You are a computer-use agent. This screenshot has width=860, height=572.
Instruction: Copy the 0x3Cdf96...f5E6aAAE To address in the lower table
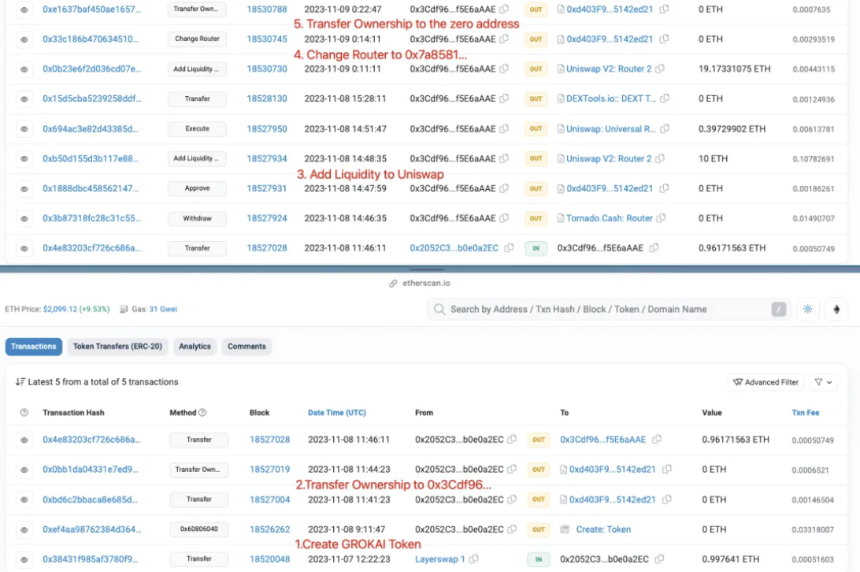[657, 439]
